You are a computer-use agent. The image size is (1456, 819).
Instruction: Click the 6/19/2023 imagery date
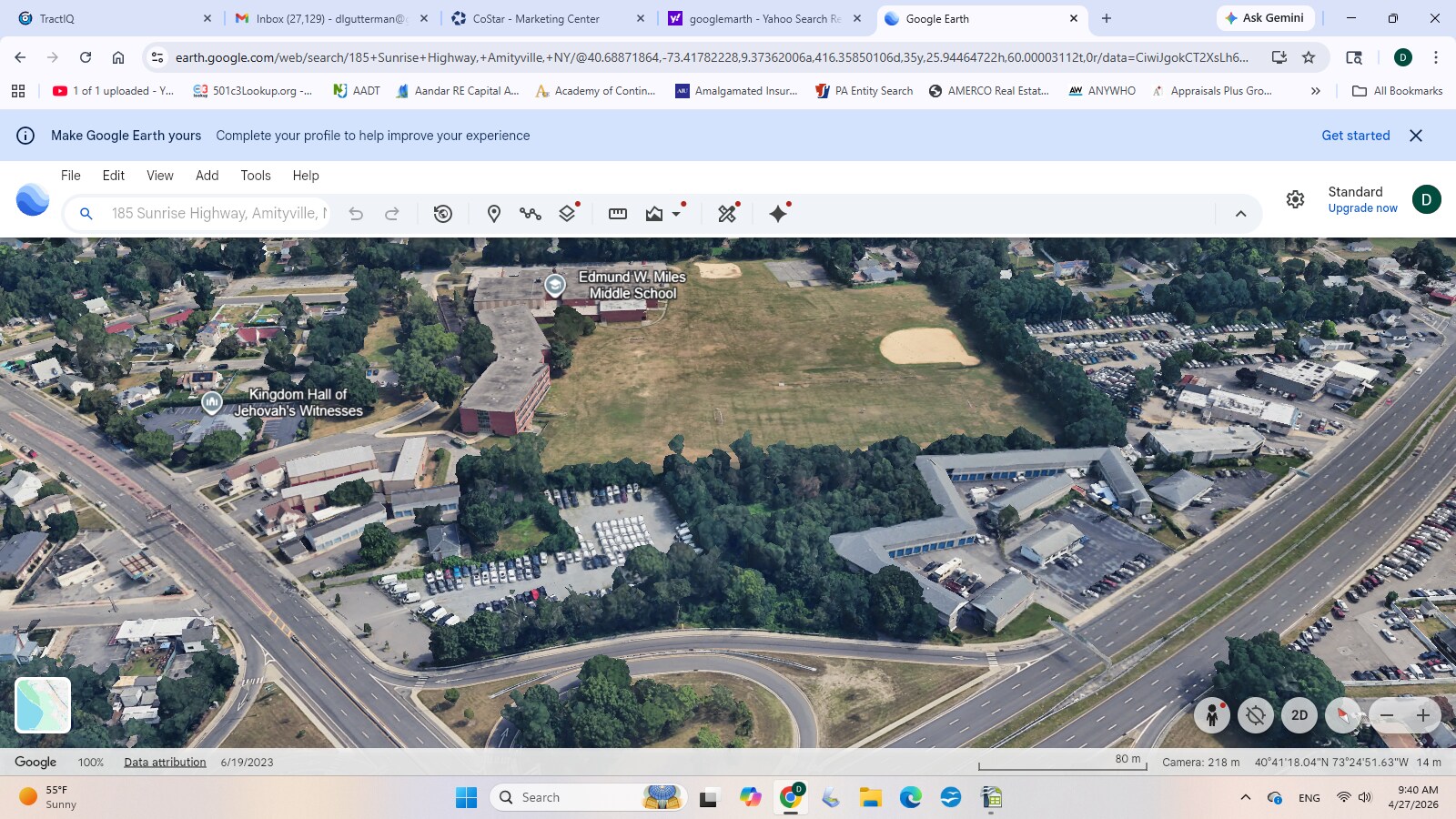click(x=247, y=763)
